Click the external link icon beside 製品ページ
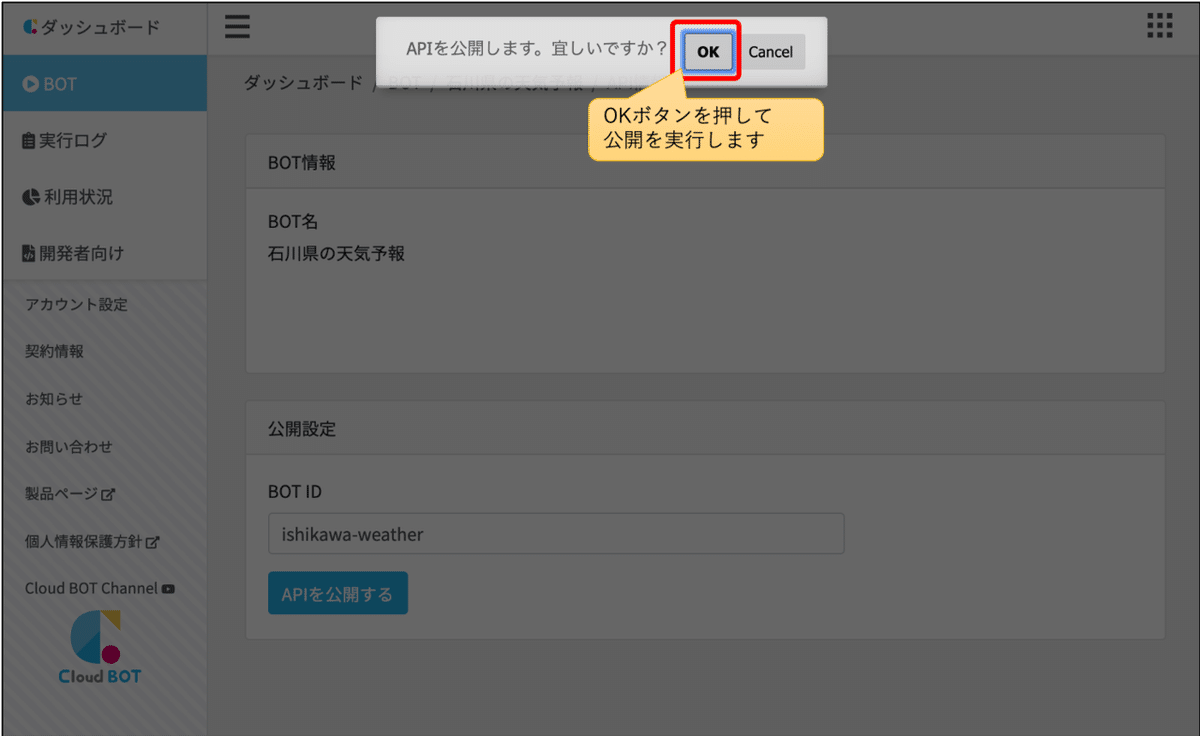The height and width of the screenshot is (736, 1200). tap(108, 494)
